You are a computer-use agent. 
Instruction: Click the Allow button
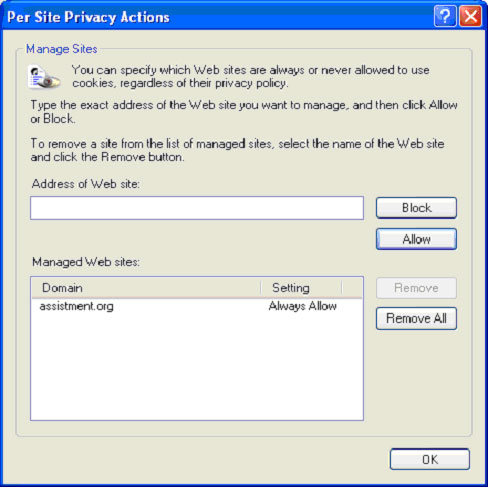click(416, 239)
